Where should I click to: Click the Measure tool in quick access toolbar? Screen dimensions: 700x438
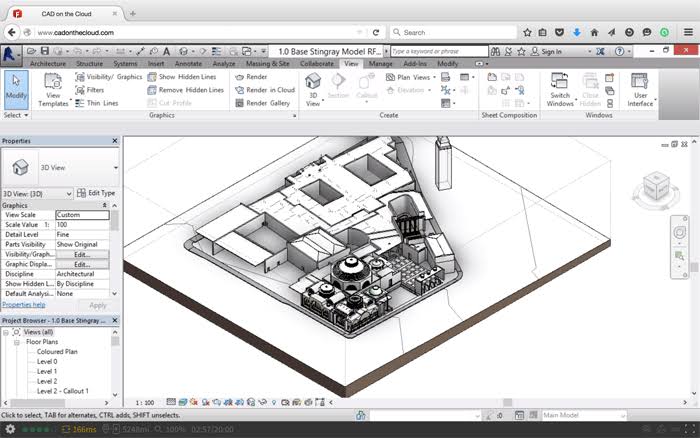click(x=141, y=51)
